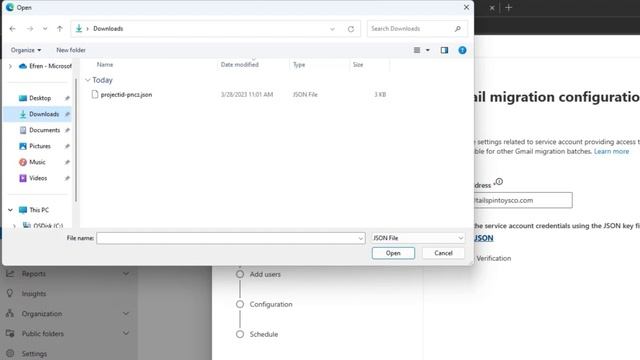Click the Documents pin icon
Image resolution: width=640 pixels, height=360 pixels.
pos(67,130)
